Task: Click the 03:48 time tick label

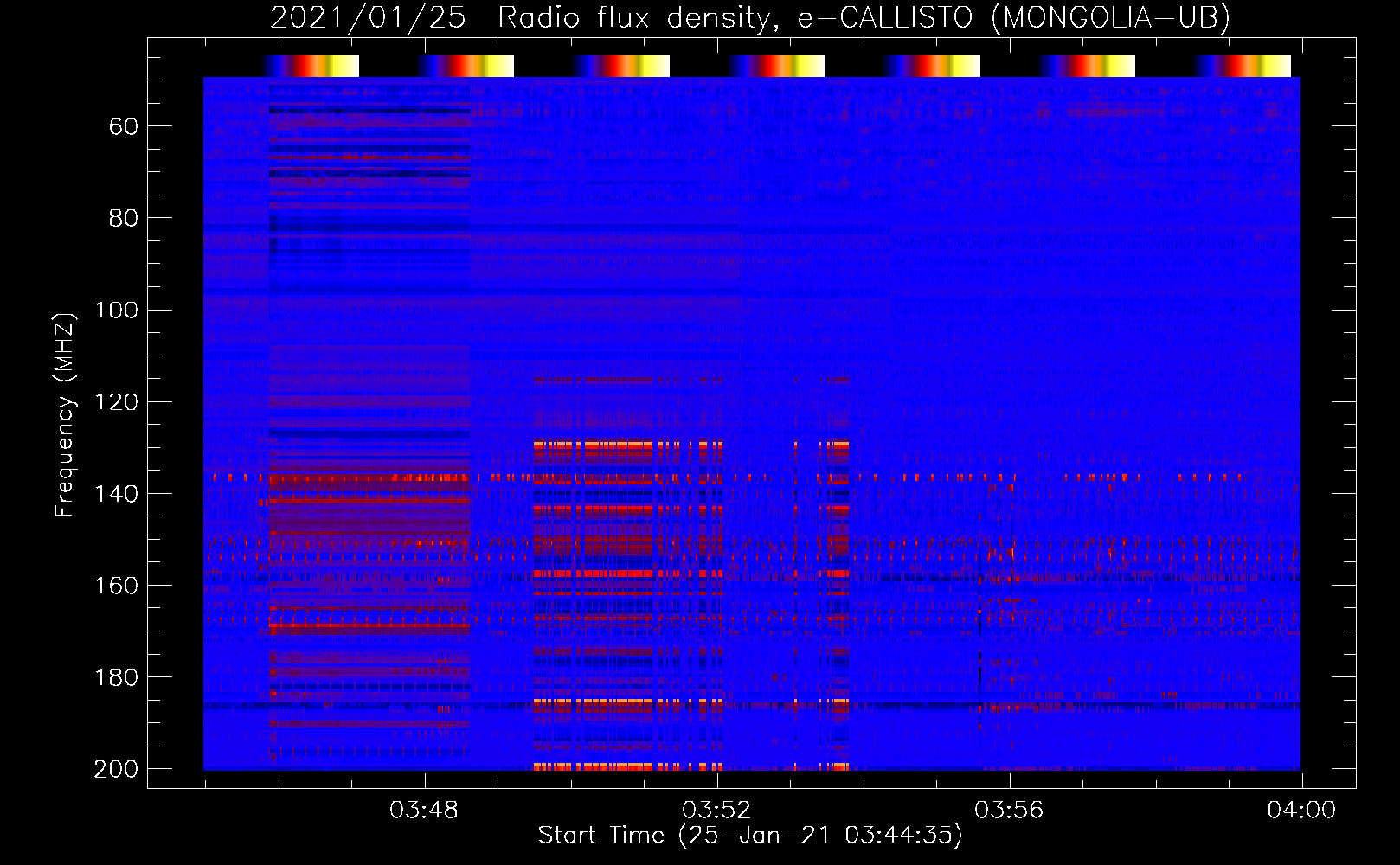Action: pos(424,811)
